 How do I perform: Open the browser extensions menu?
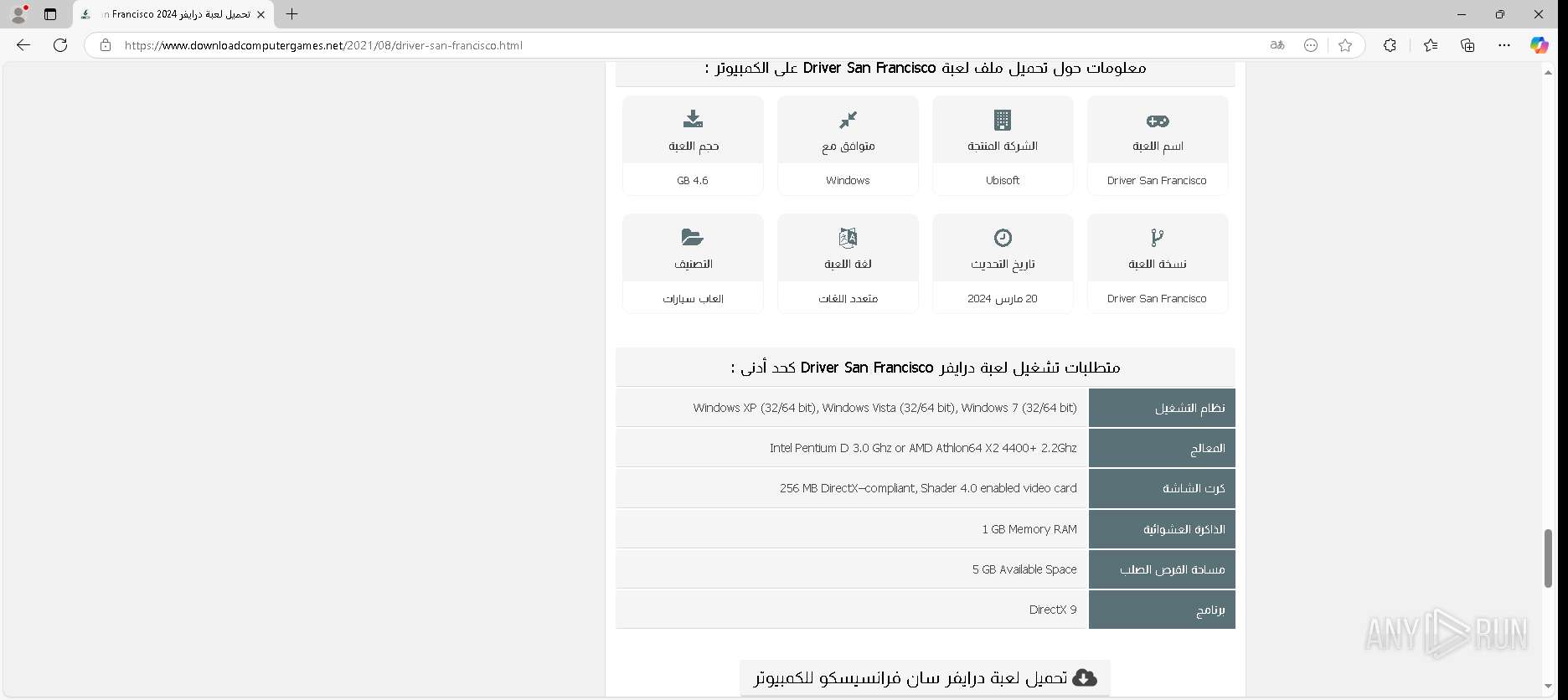pos(1390,45)
